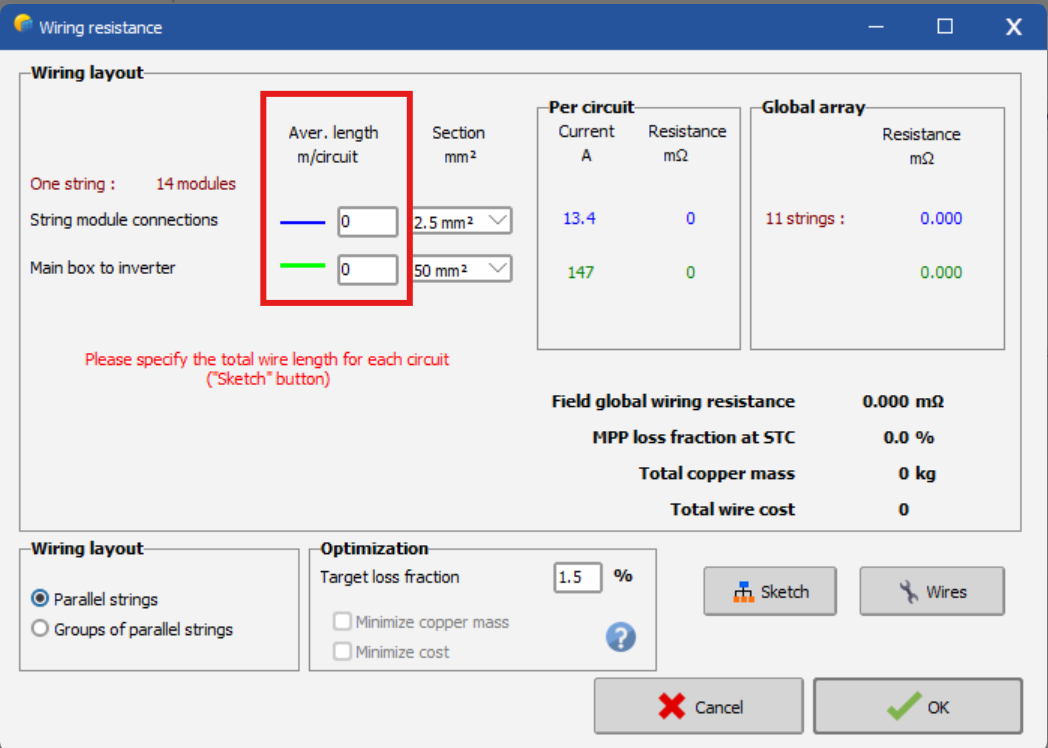The width and height of the screenshot is (1048, 748).
Task: Select Parallel strings radio option
Action: point(40,599)
